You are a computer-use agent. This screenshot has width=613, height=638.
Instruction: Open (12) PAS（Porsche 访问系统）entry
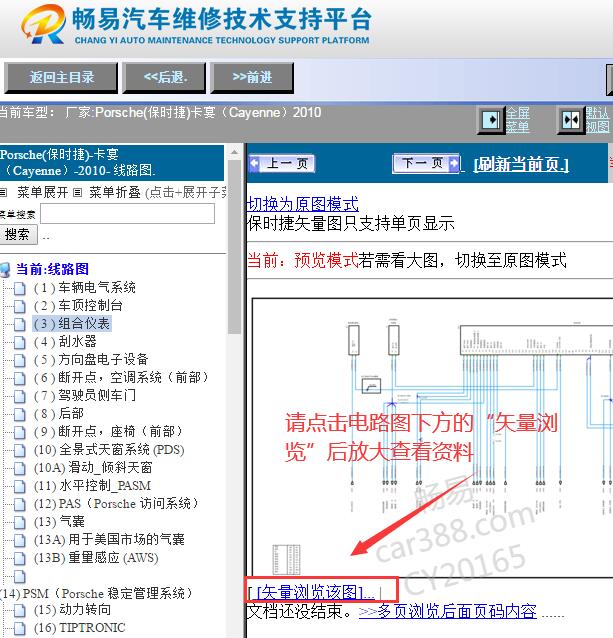coord(116,503)
